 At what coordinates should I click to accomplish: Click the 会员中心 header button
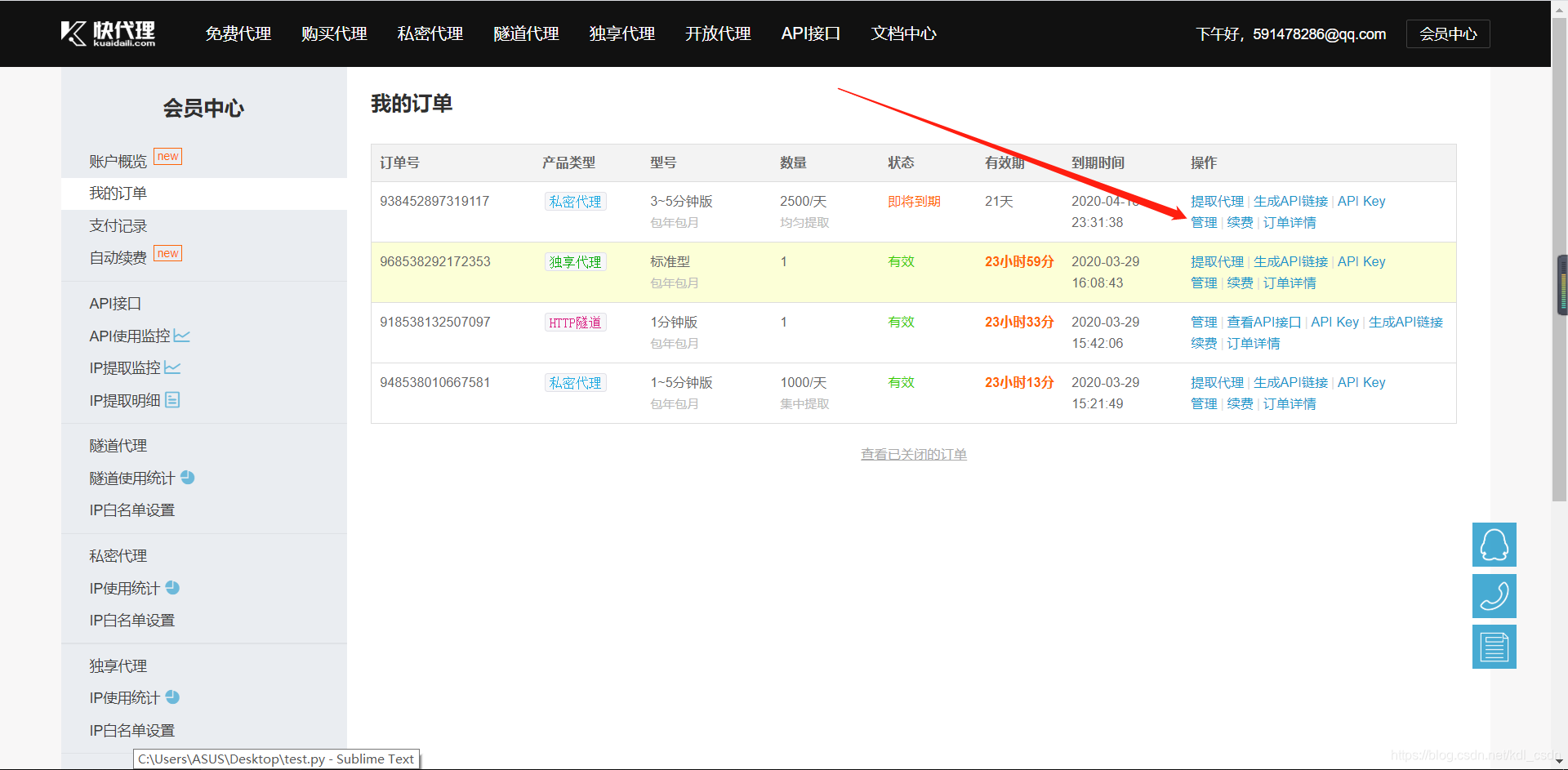(1448, 33)
